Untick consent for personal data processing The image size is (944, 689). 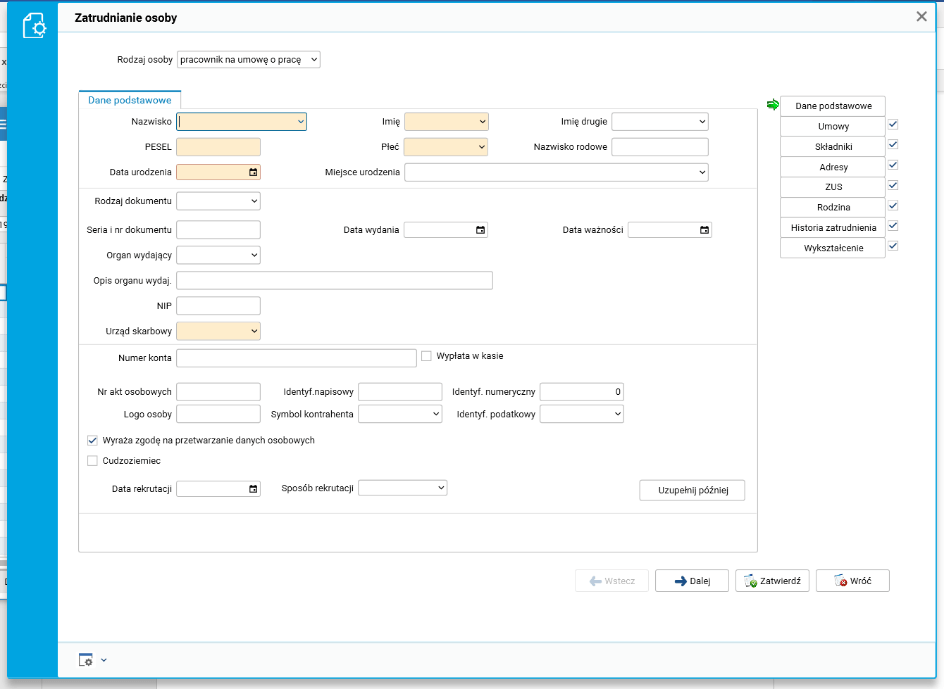93,440
